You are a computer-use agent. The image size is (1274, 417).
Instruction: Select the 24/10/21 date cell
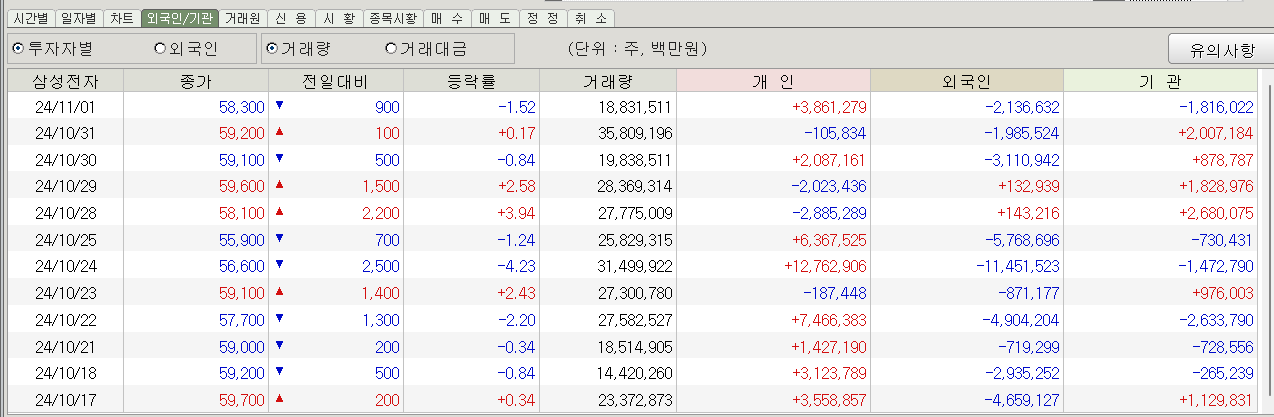(65, 347)
